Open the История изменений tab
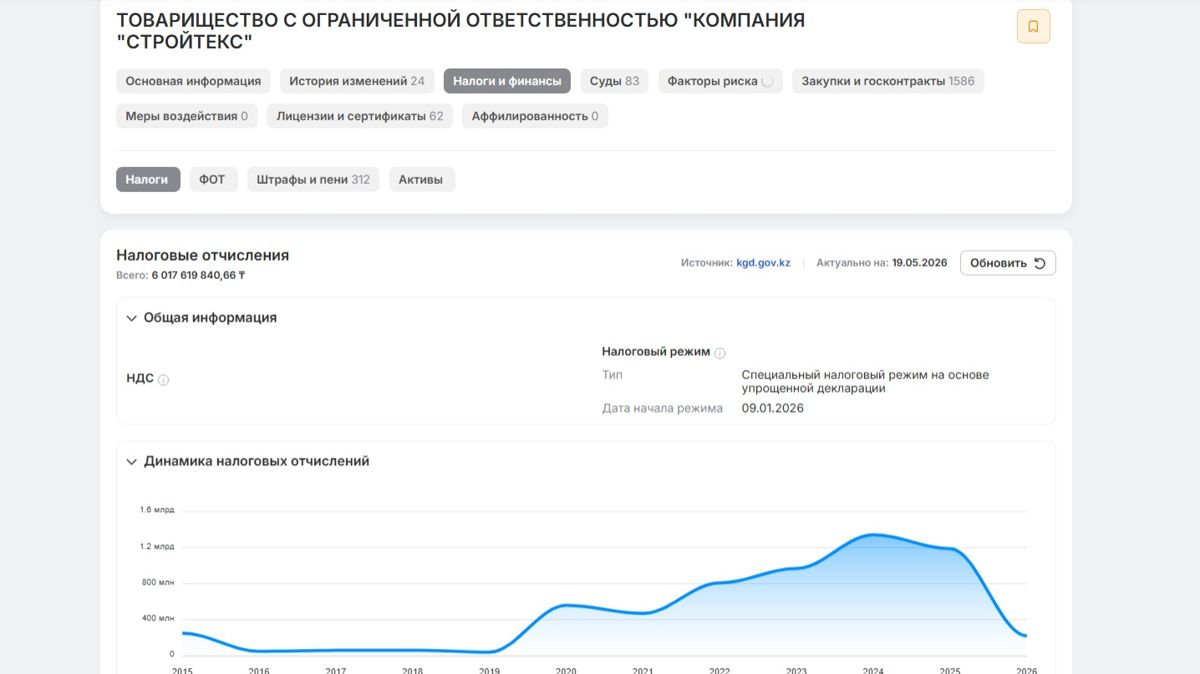The height and width of the screenshot is (674, 1200). (x=357, y=81)
